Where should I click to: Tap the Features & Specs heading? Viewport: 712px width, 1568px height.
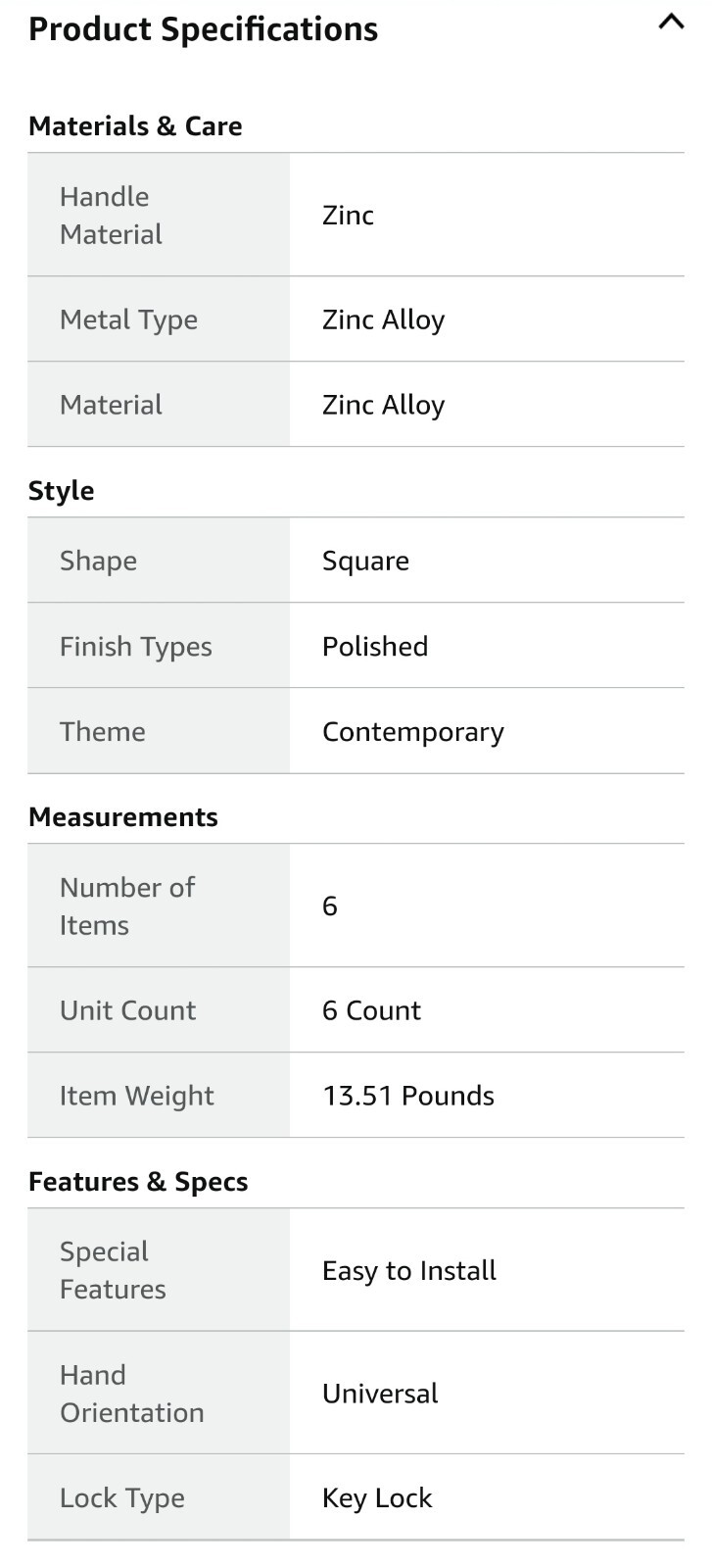tap(137, 1182)
